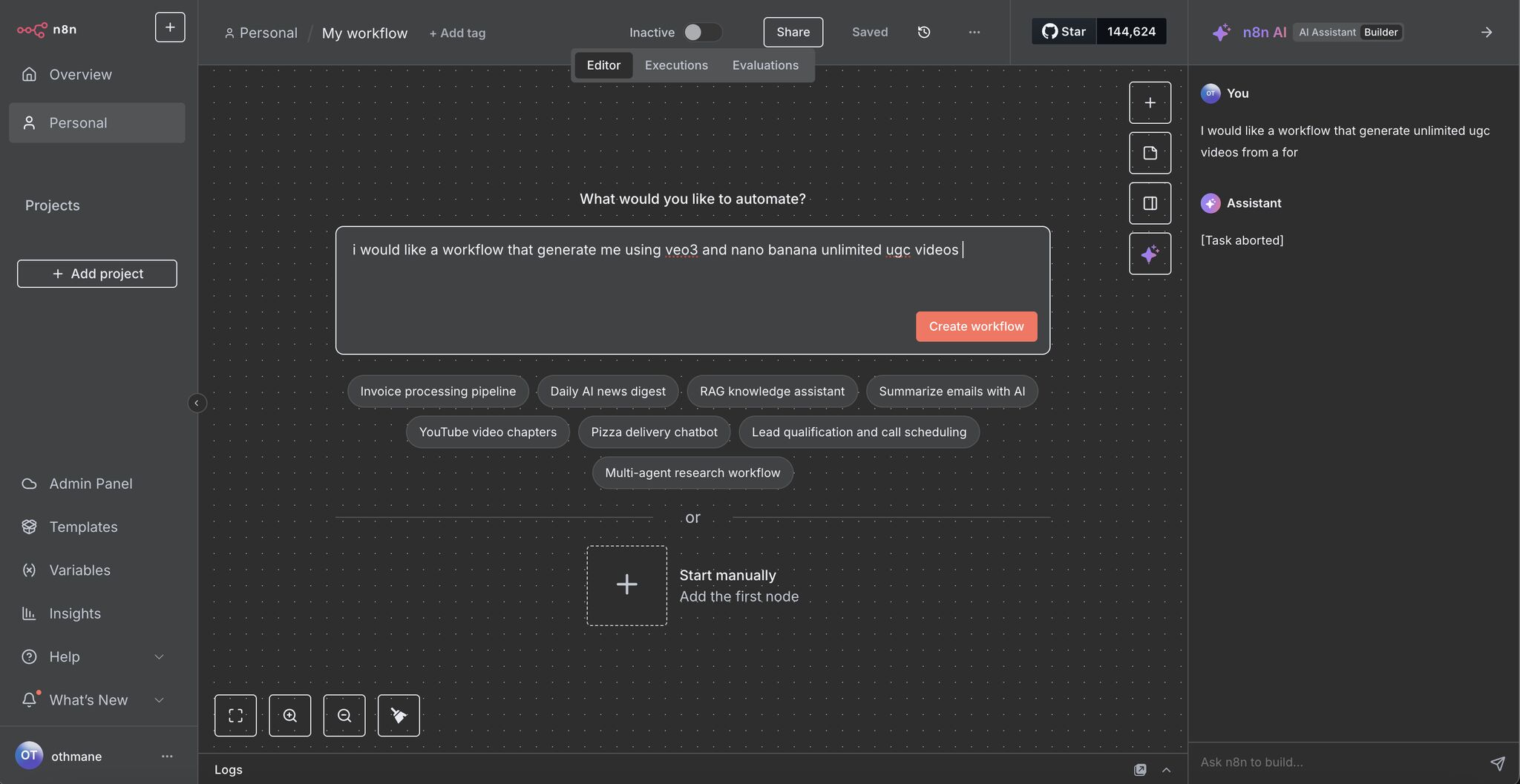This screenshot has width=1520, height=784.
Task: Click the What's New bell icon
Action: (30, 699)
